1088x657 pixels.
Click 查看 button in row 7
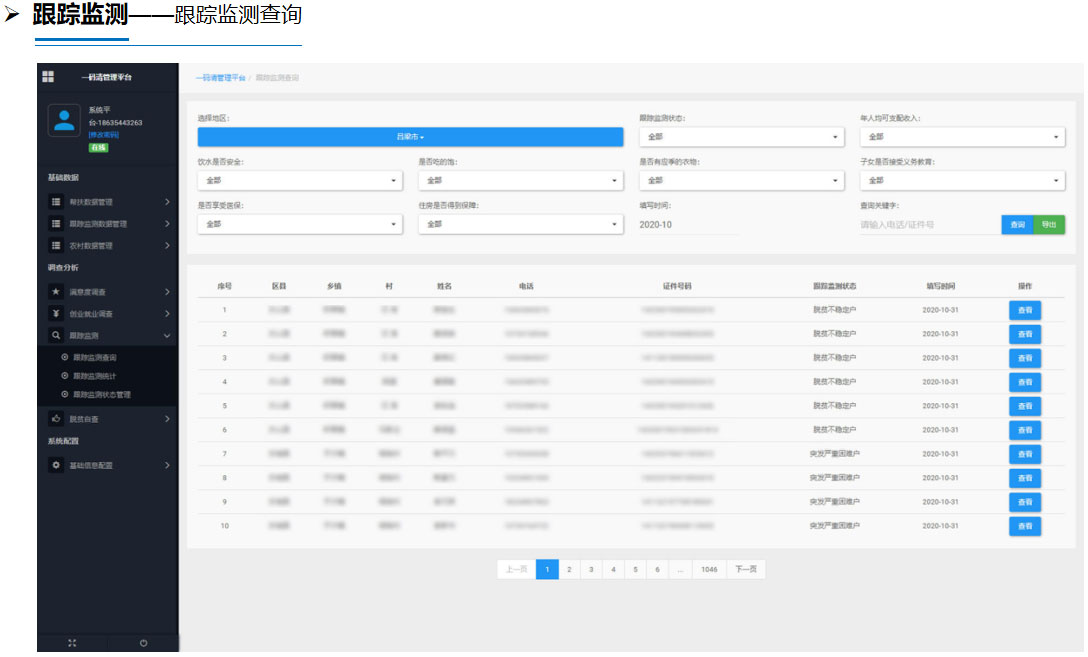tap(1025, 454)
